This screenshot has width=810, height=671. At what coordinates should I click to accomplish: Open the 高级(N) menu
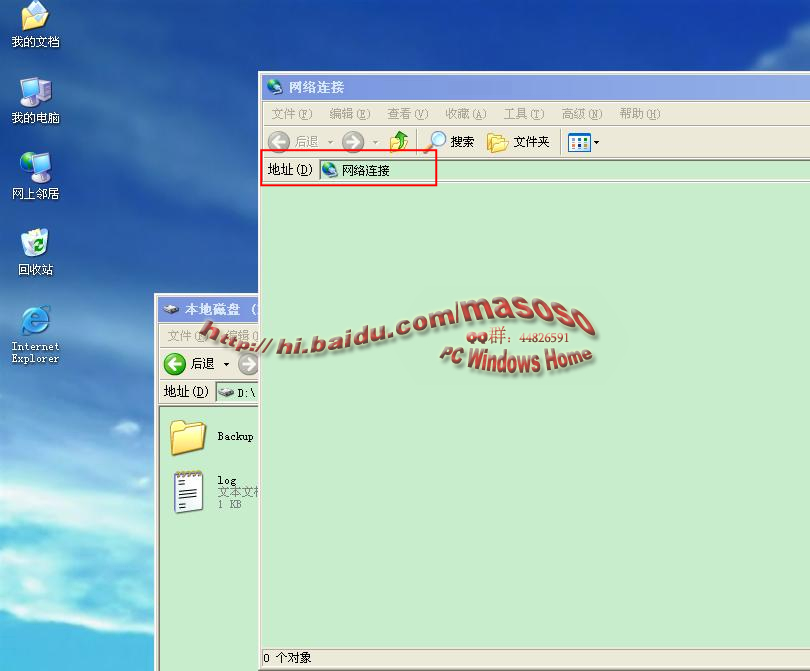[x=581, y=114]
